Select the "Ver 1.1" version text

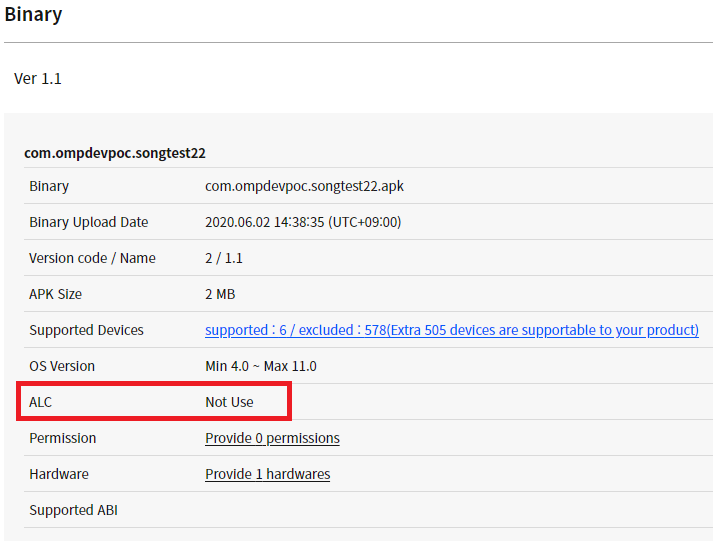point(38,78)
